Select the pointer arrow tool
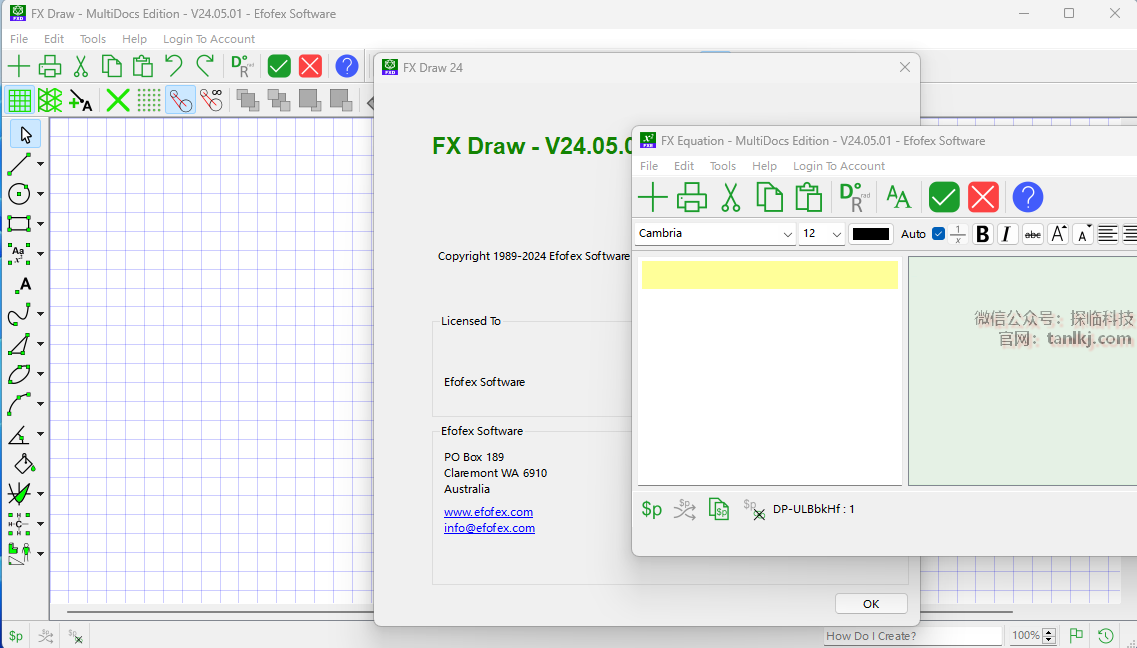Viewport: 1137px width, 648px height. [25, 134]
